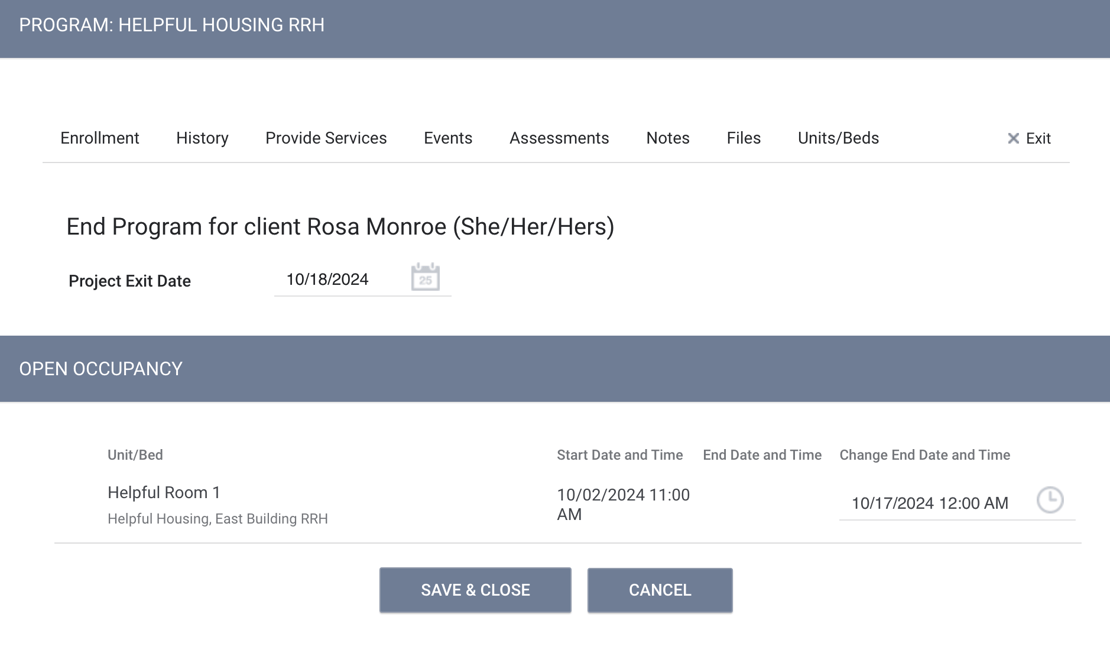
Task: Switch to the History tab
Action: point(202,138)
